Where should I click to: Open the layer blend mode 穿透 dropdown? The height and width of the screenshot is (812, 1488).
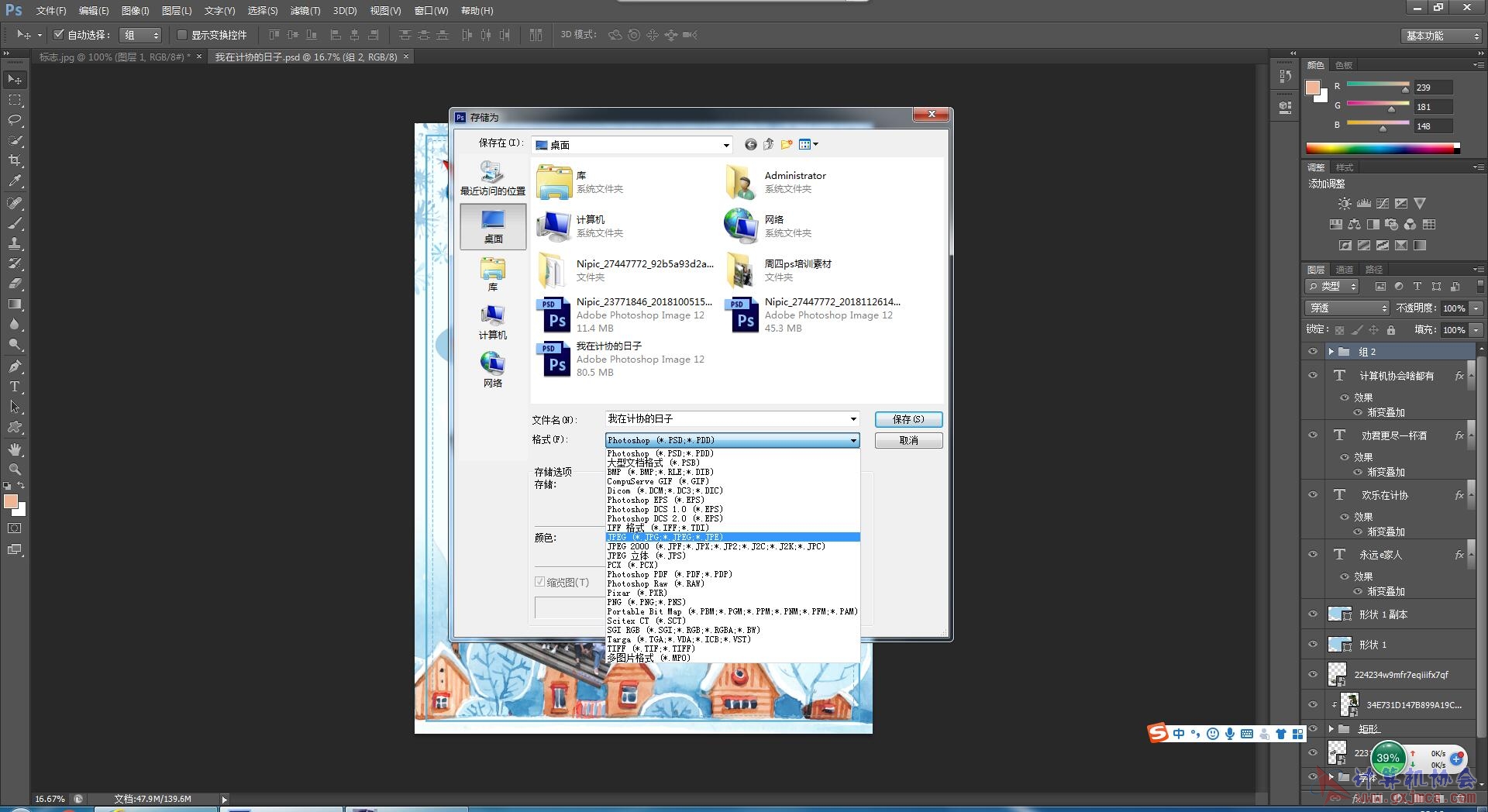tap(1348, 308)
